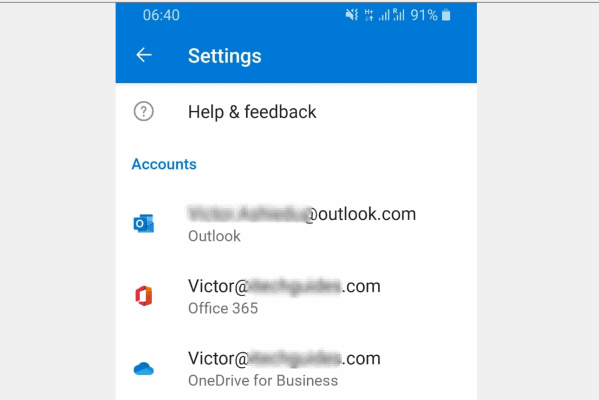Tap the battery icon in status bar

coord(446,15)
